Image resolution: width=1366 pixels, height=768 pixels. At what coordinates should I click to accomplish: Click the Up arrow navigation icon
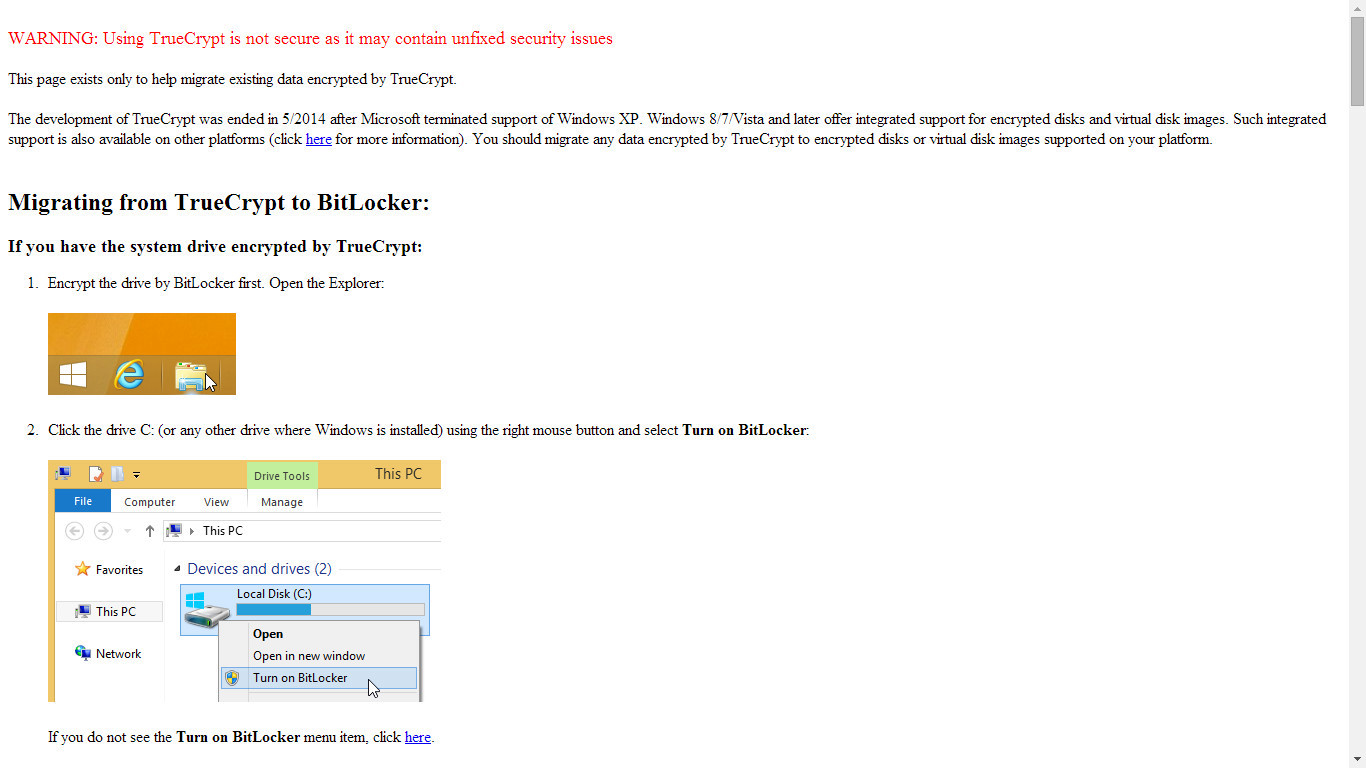pos(150,531)
